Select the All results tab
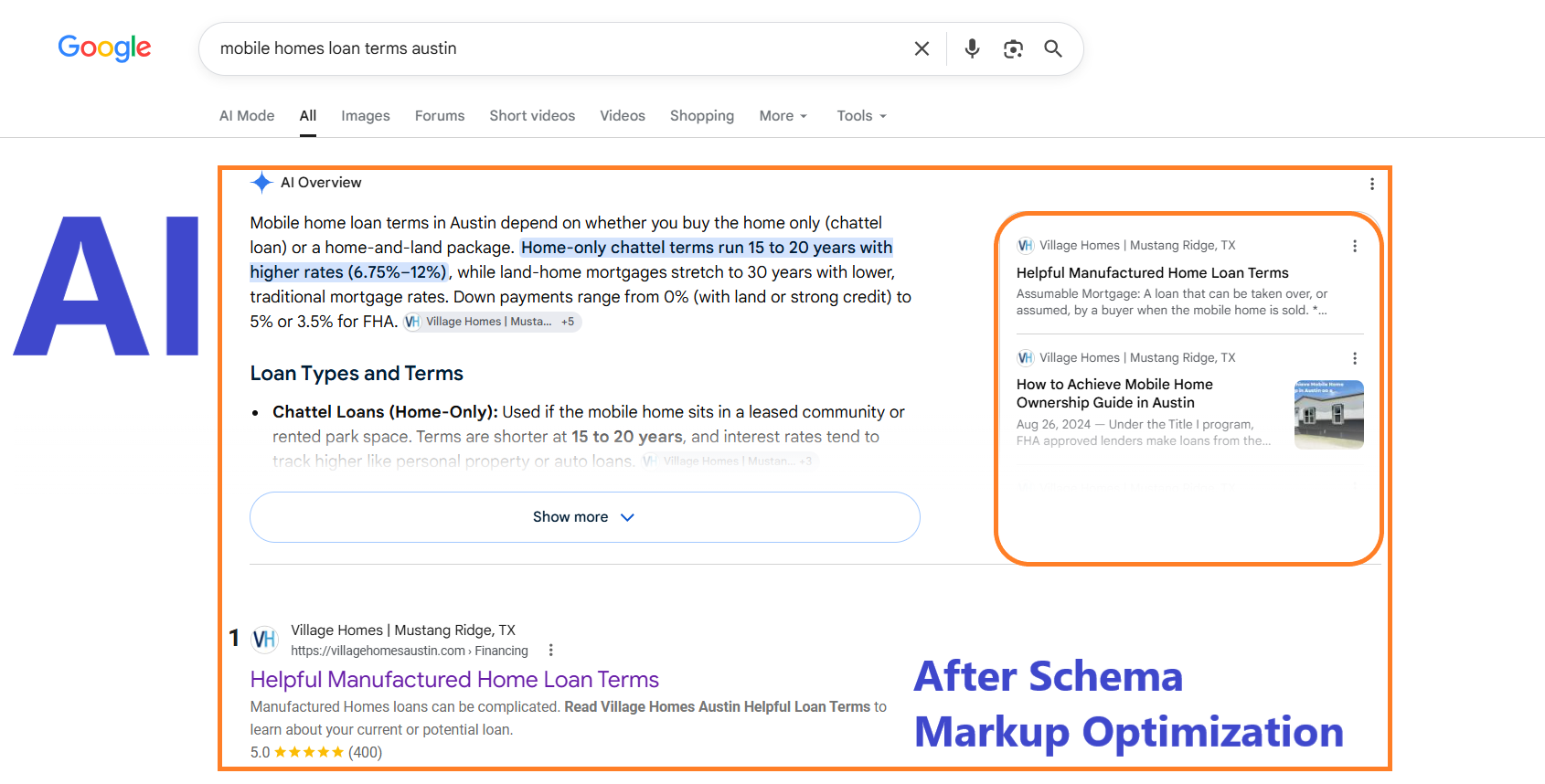This screenshot has width=1545, height=784. pyautogui.click(x=308, y=116)
